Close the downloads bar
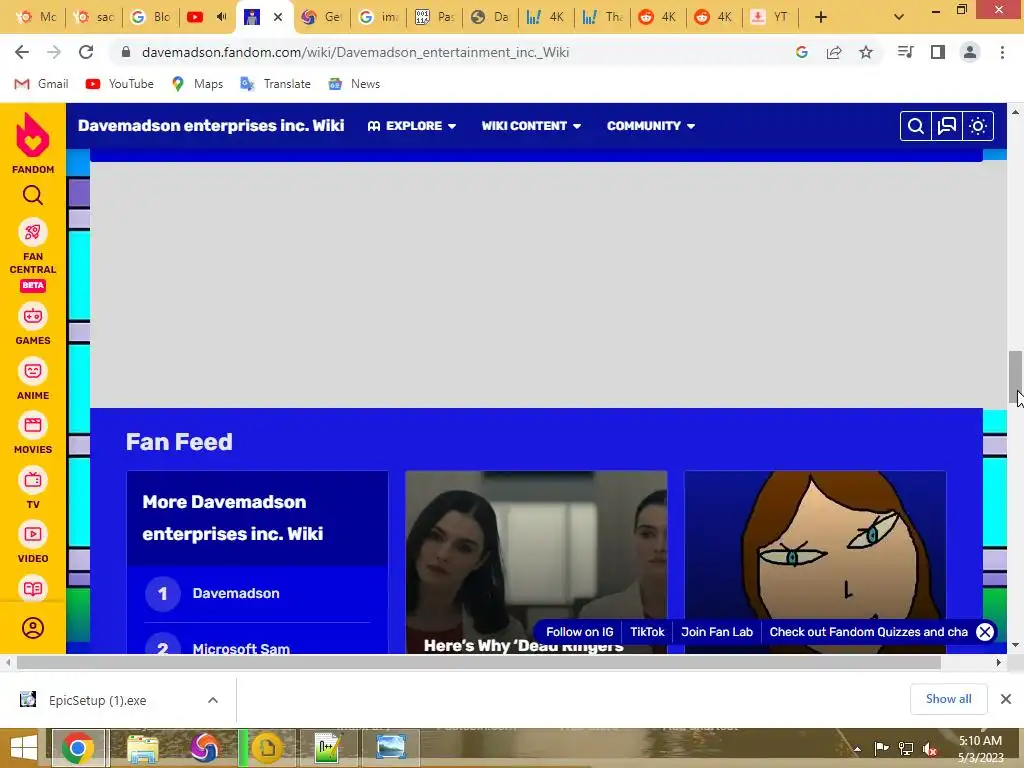 (1006, 699)
